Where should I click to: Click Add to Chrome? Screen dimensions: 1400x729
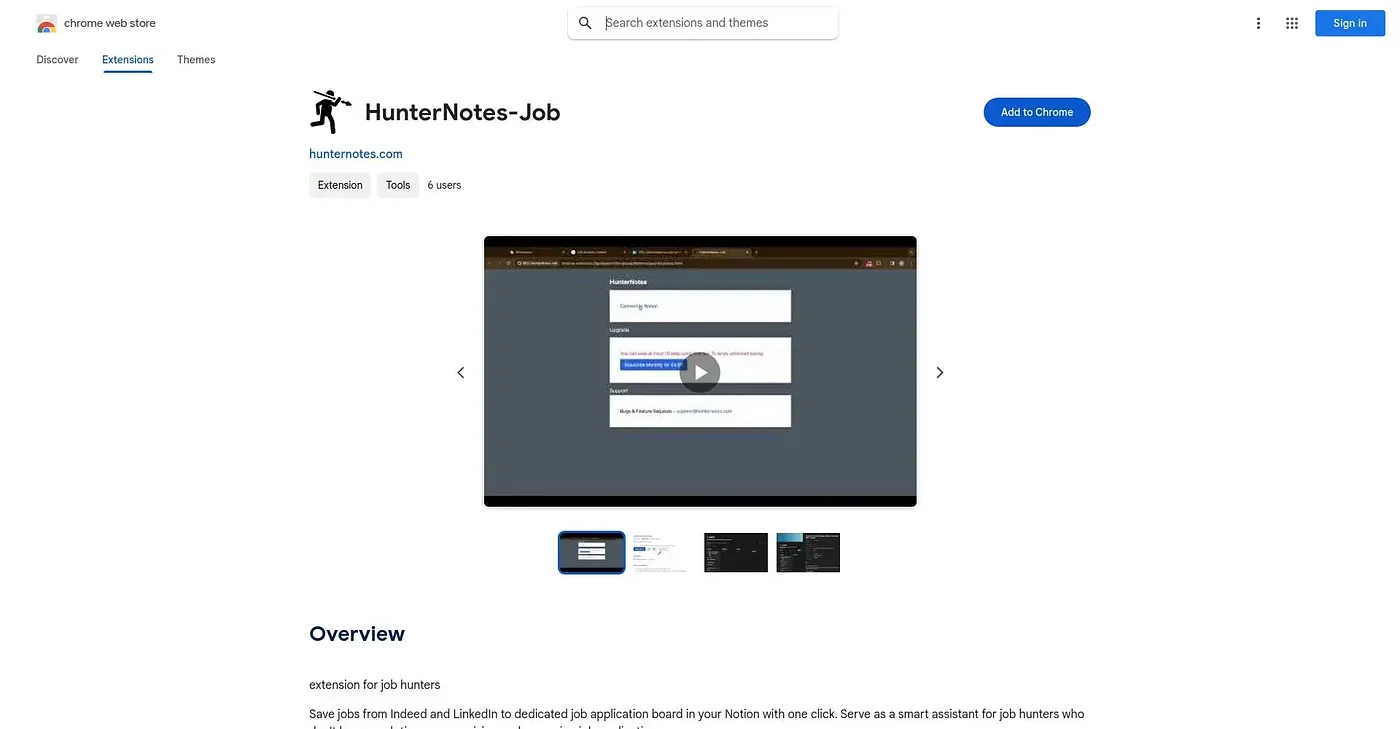click(x=1037, y=112)
